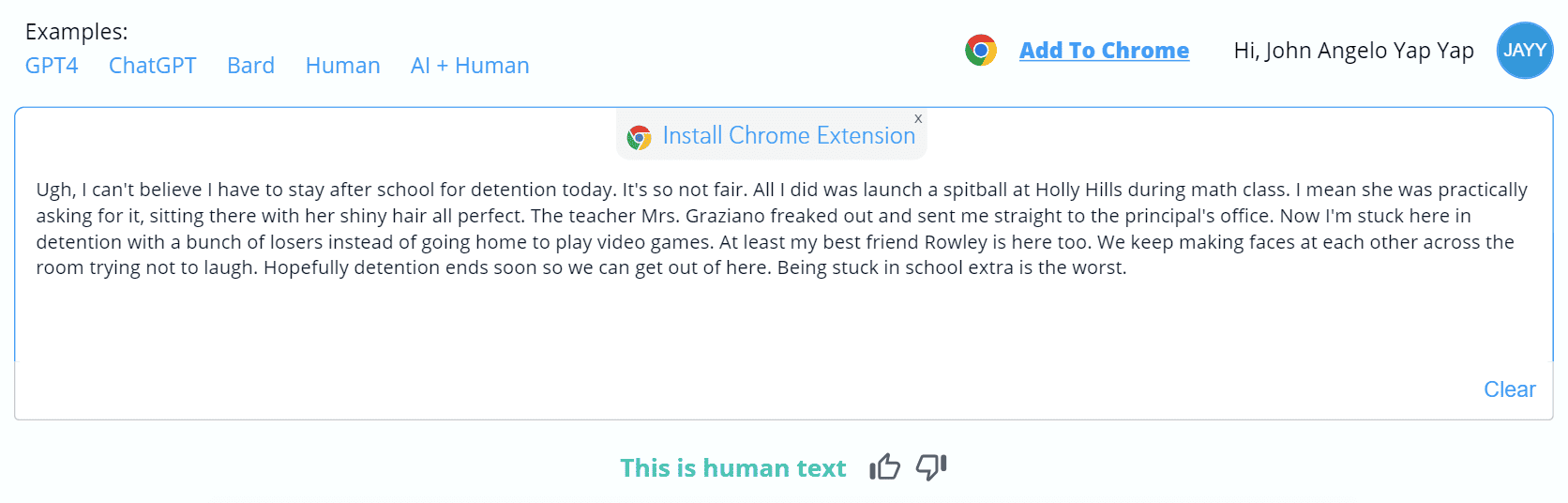The width and height of the screenshot is (1568, 503).
Task: Click the Examples label
Action: point(76,32)
